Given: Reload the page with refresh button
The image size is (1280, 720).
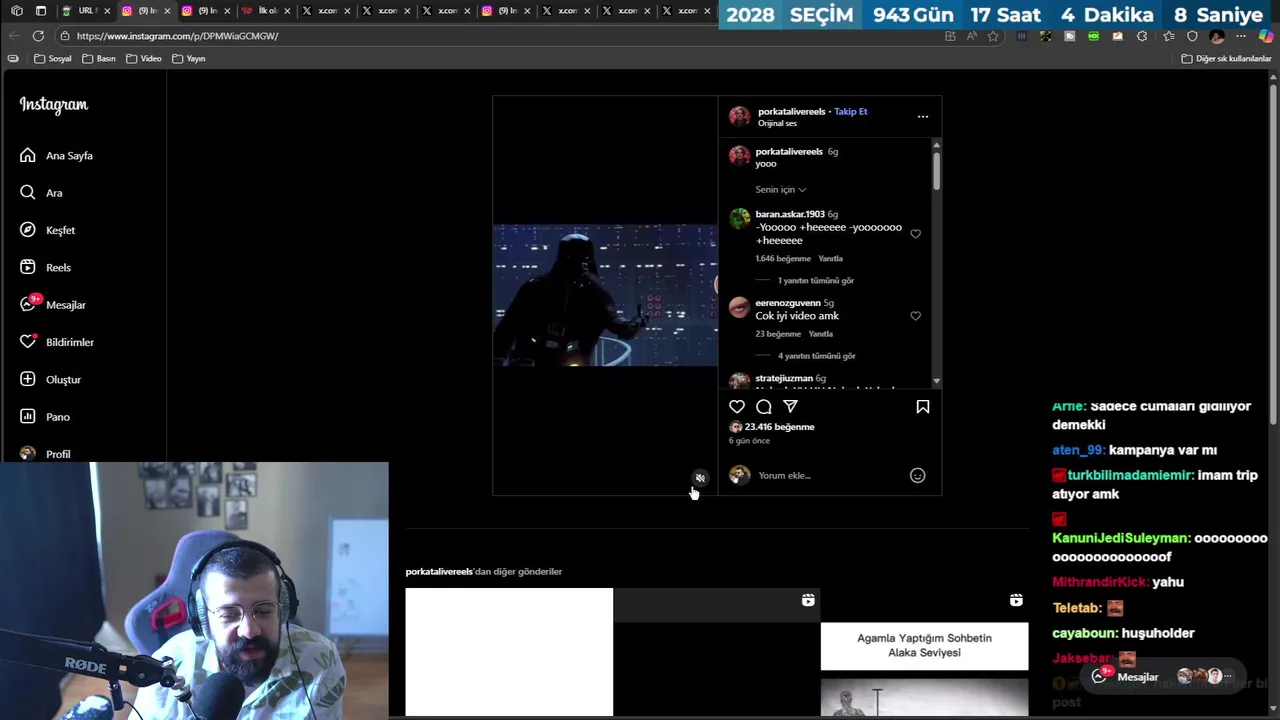Looking at the screenshot, I should [x=38, y=36].
